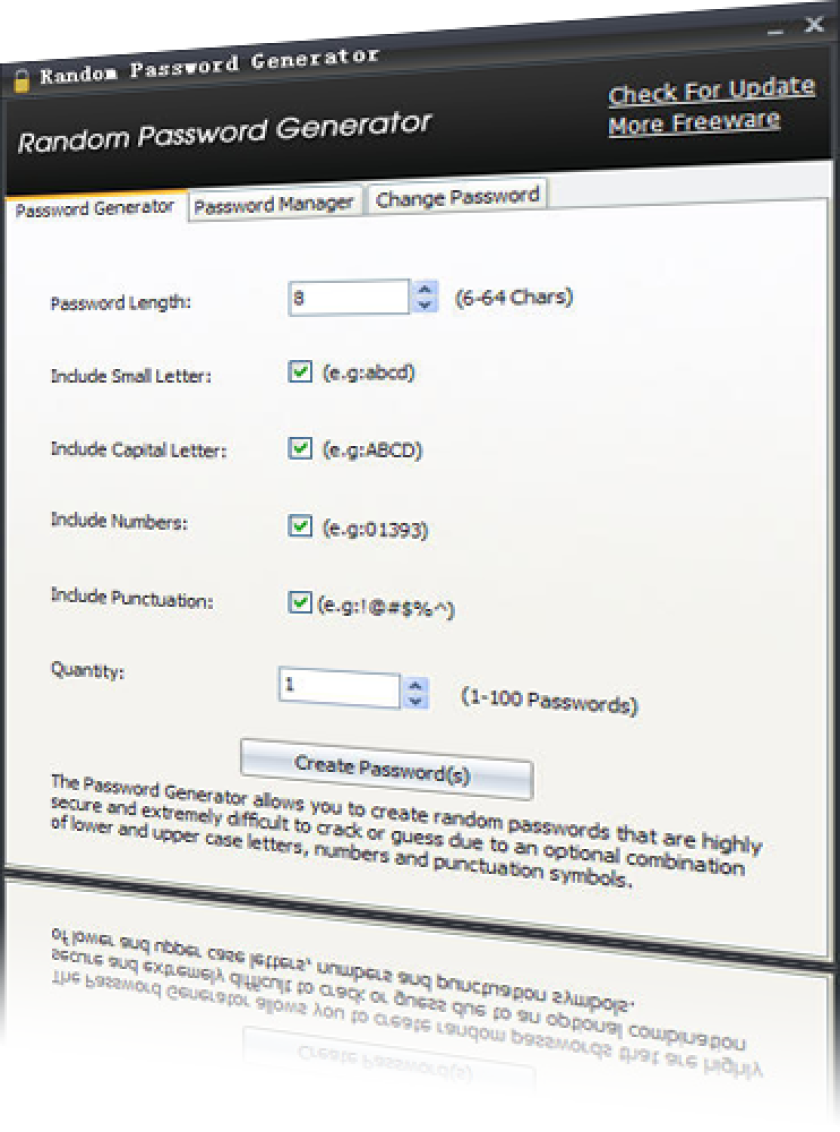Click the "Include Numbers:" label
Image resolution: width=840 pixels, height=1132 pixels.
point(119,521)
